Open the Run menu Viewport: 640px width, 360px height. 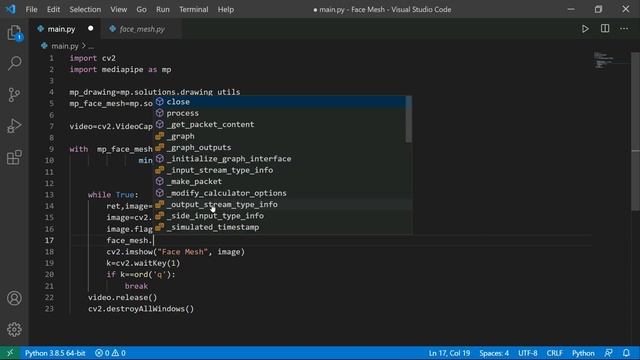(x=162, y=9)
